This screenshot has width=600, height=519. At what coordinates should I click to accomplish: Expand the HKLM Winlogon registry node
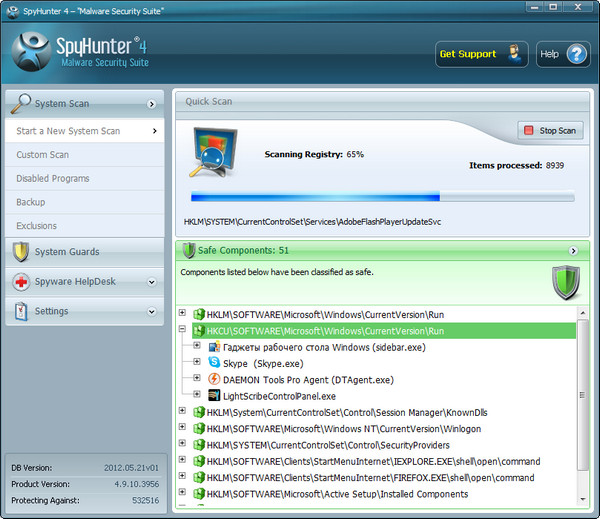coord(182,428)
